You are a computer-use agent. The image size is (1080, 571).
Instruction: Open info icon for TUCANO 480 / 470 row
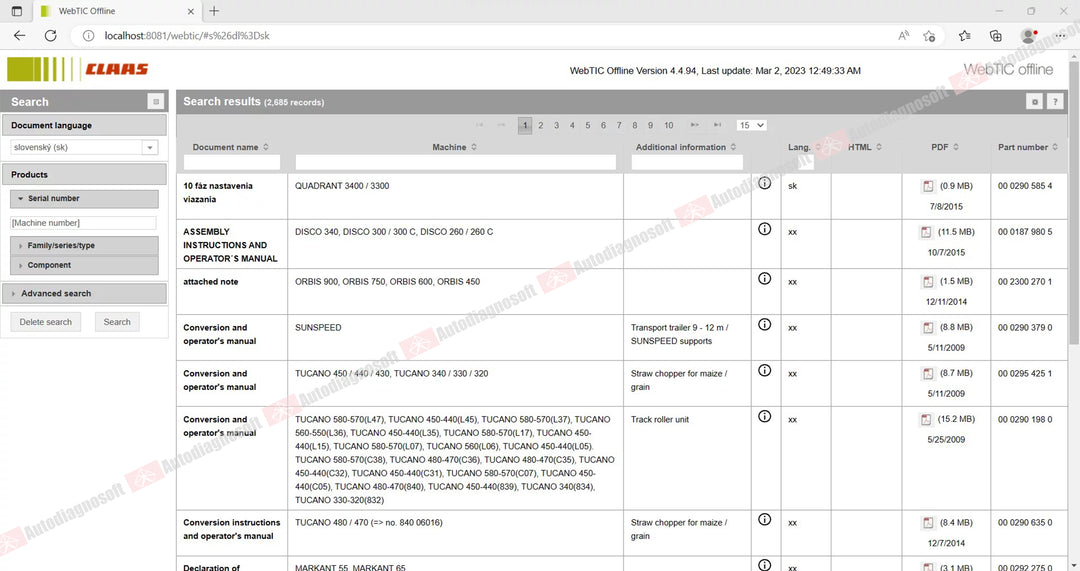765,520
